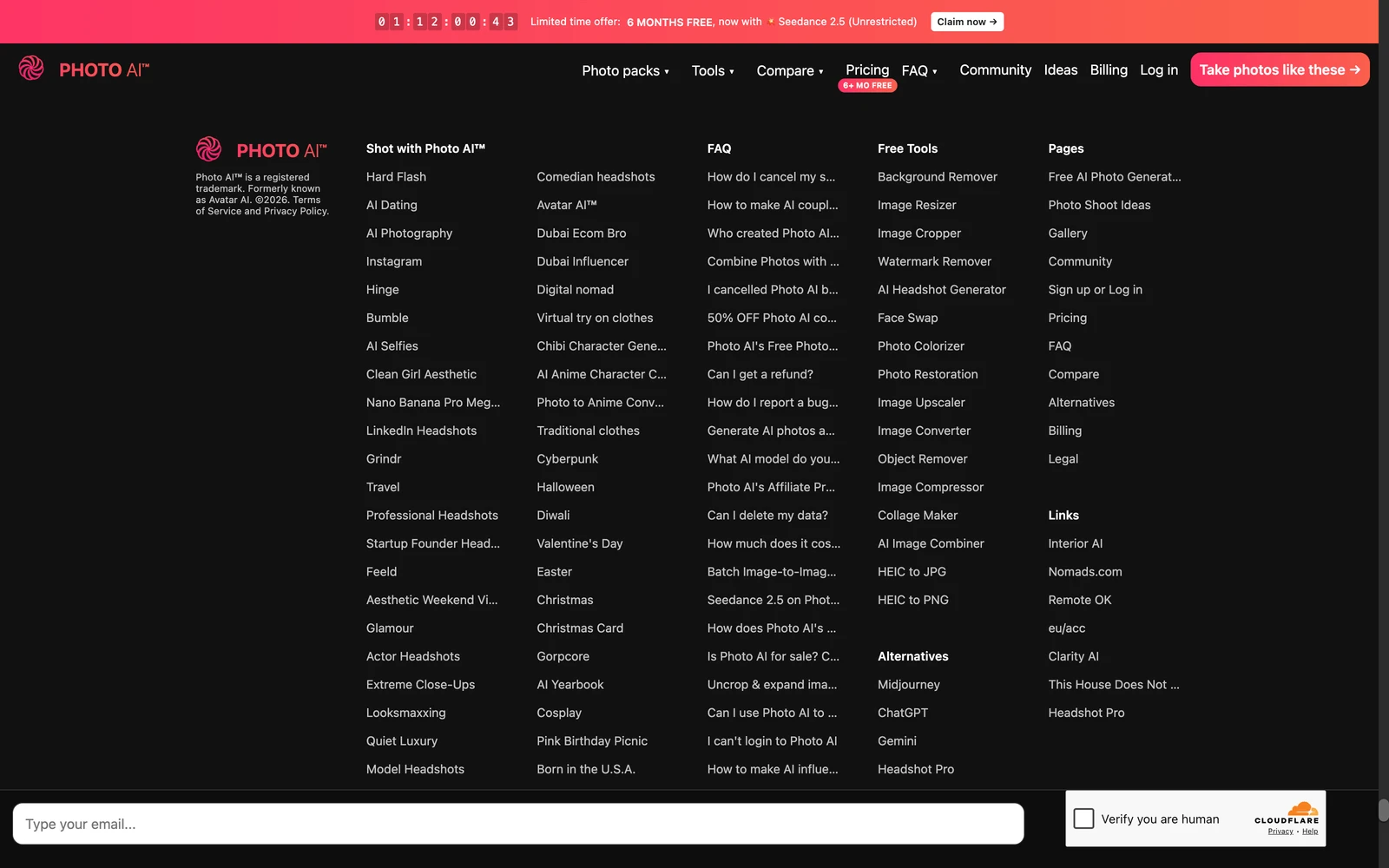Open the AI Dating link

click(x=392, y=205)
